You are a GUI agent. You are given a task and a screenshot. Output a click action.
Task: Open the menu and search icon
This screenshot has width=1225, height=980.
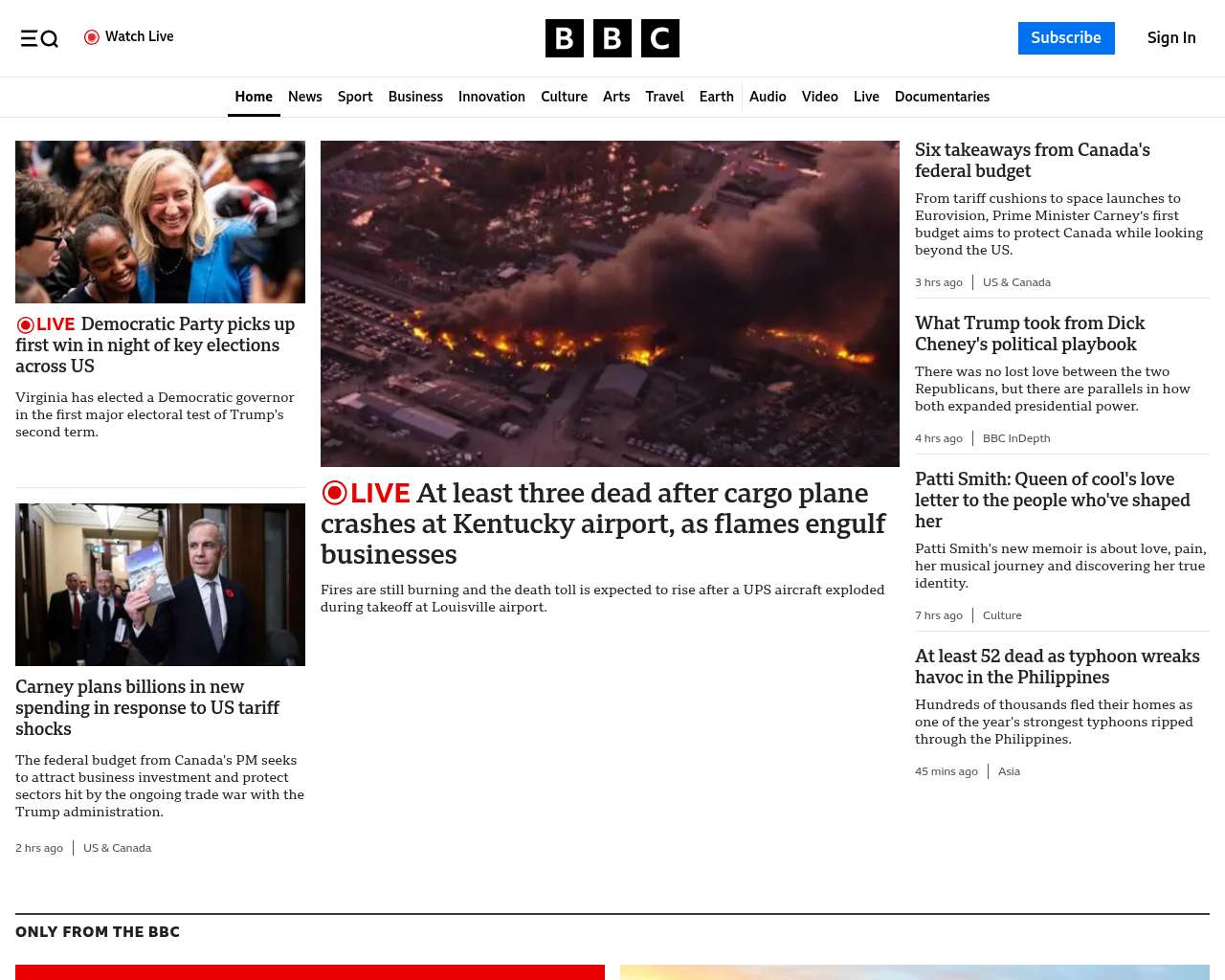[x=39, y=38]
